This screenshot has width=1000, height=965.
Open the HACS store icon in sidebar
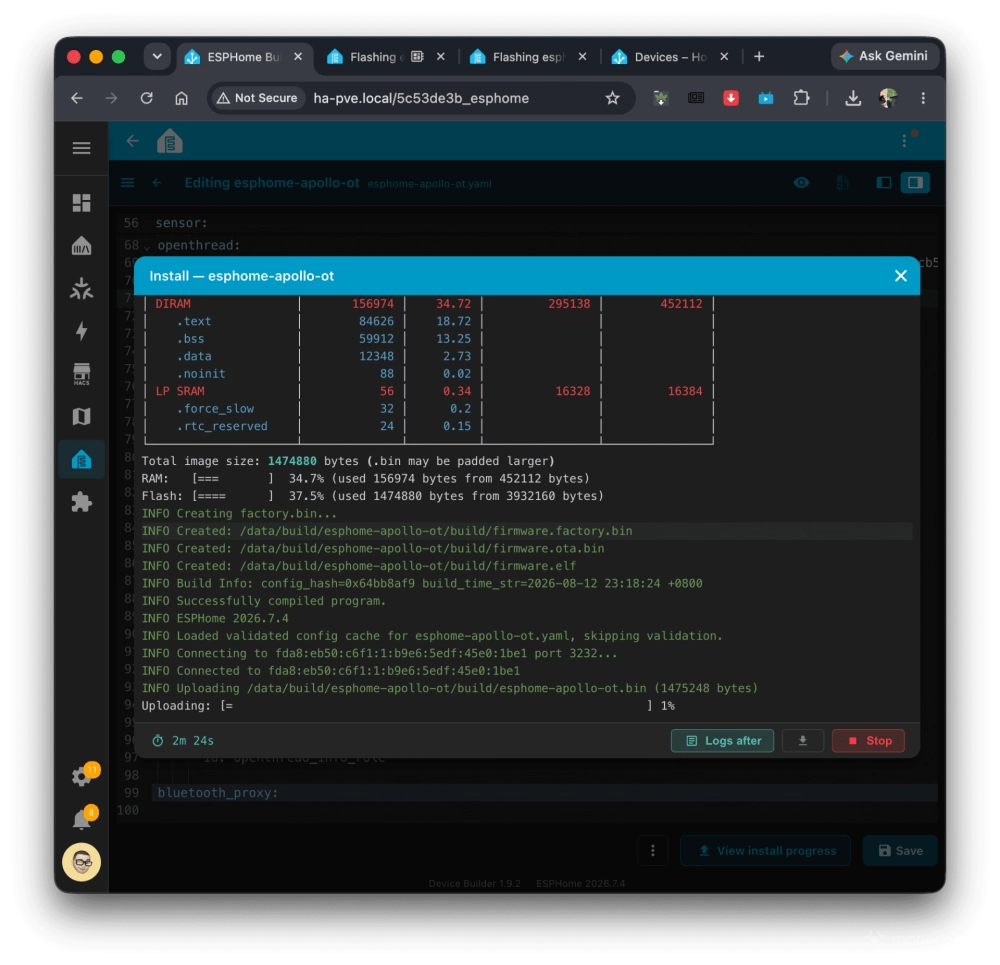[x=81, y=374]
